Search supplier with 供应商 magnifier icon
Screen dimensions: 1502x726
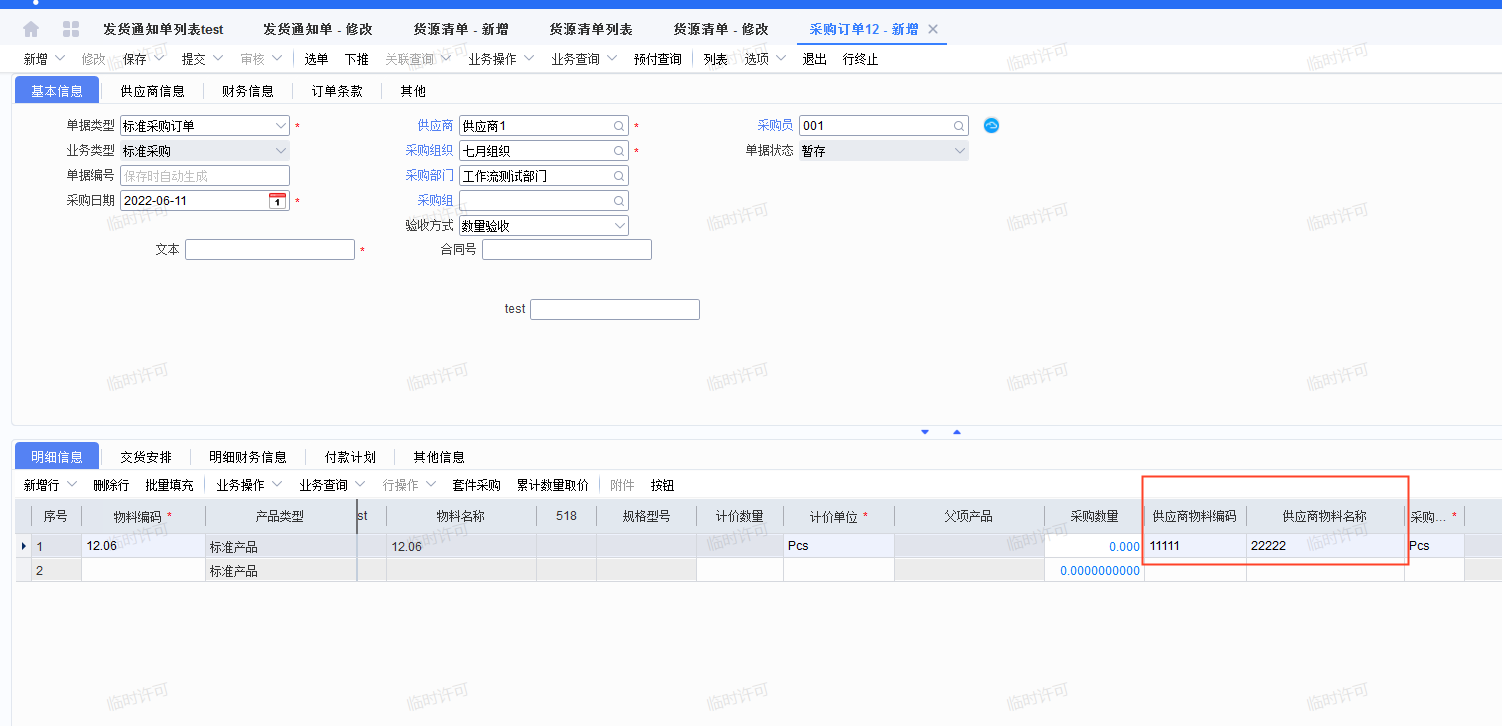coord(619,126)
